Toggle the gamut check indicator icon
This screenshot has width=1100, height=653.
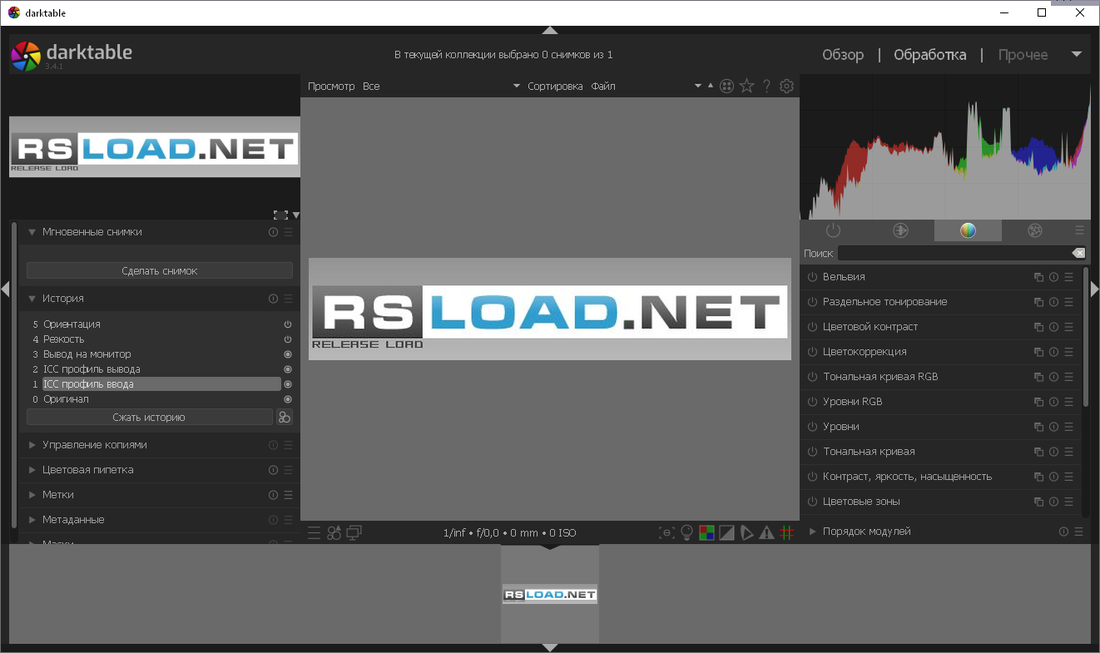(746, 533)
